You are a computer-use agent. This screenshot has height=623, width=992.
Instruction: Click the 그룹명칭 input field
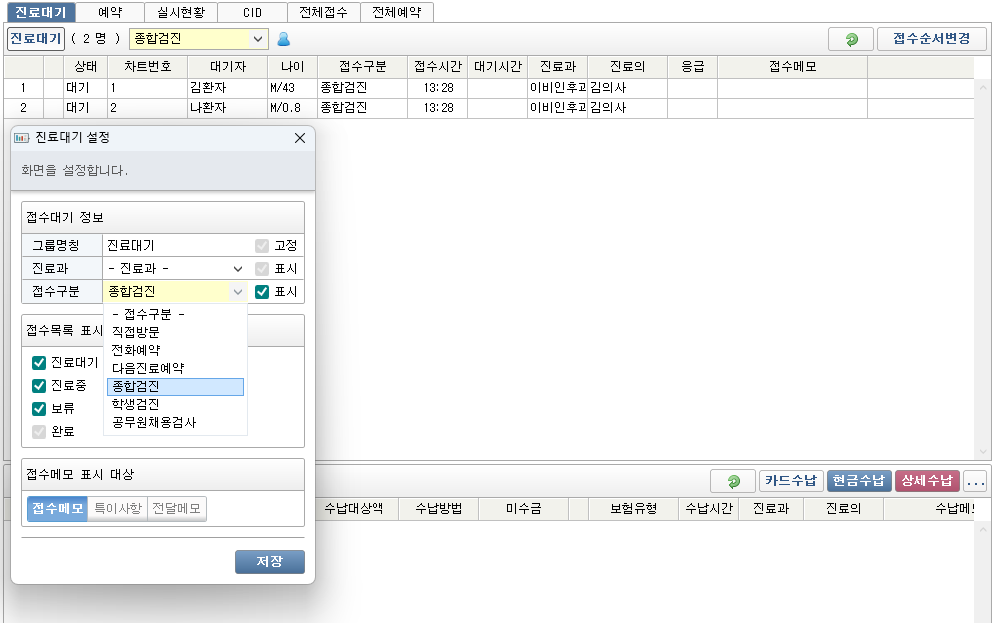coord(177,245)
